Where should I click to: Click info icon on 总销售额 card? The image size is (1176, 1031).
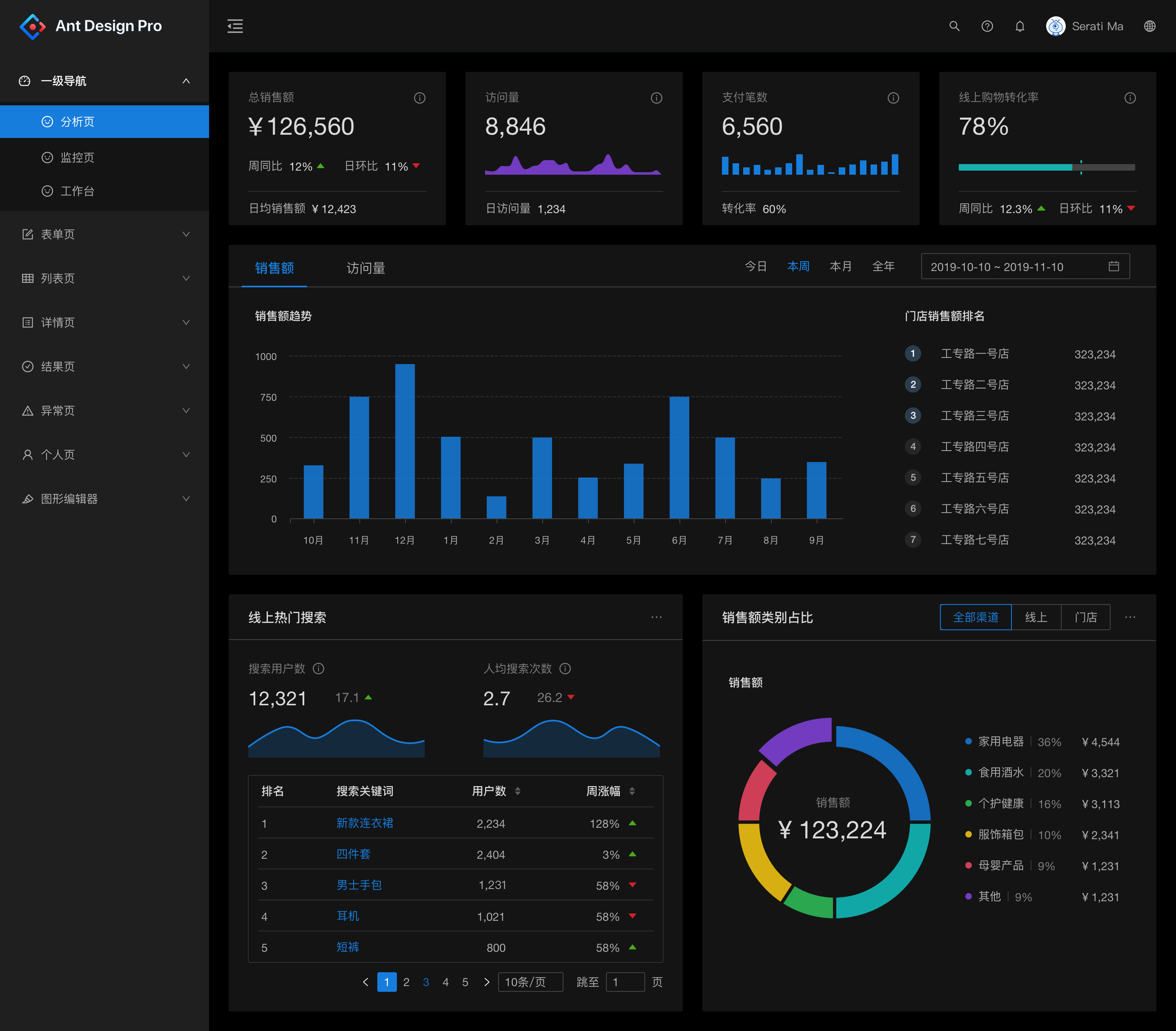tap(419, 98)
